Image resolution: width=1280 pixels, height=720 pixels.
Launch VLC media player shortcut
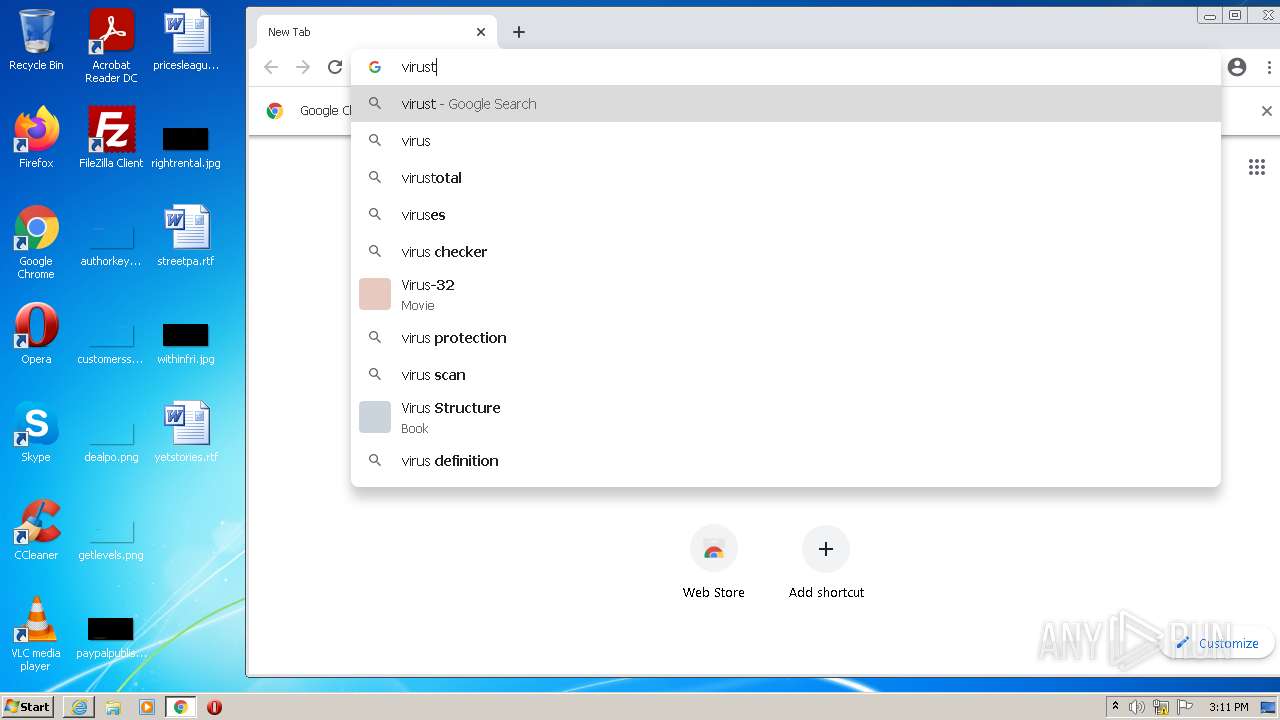click(x=36, y=634)
